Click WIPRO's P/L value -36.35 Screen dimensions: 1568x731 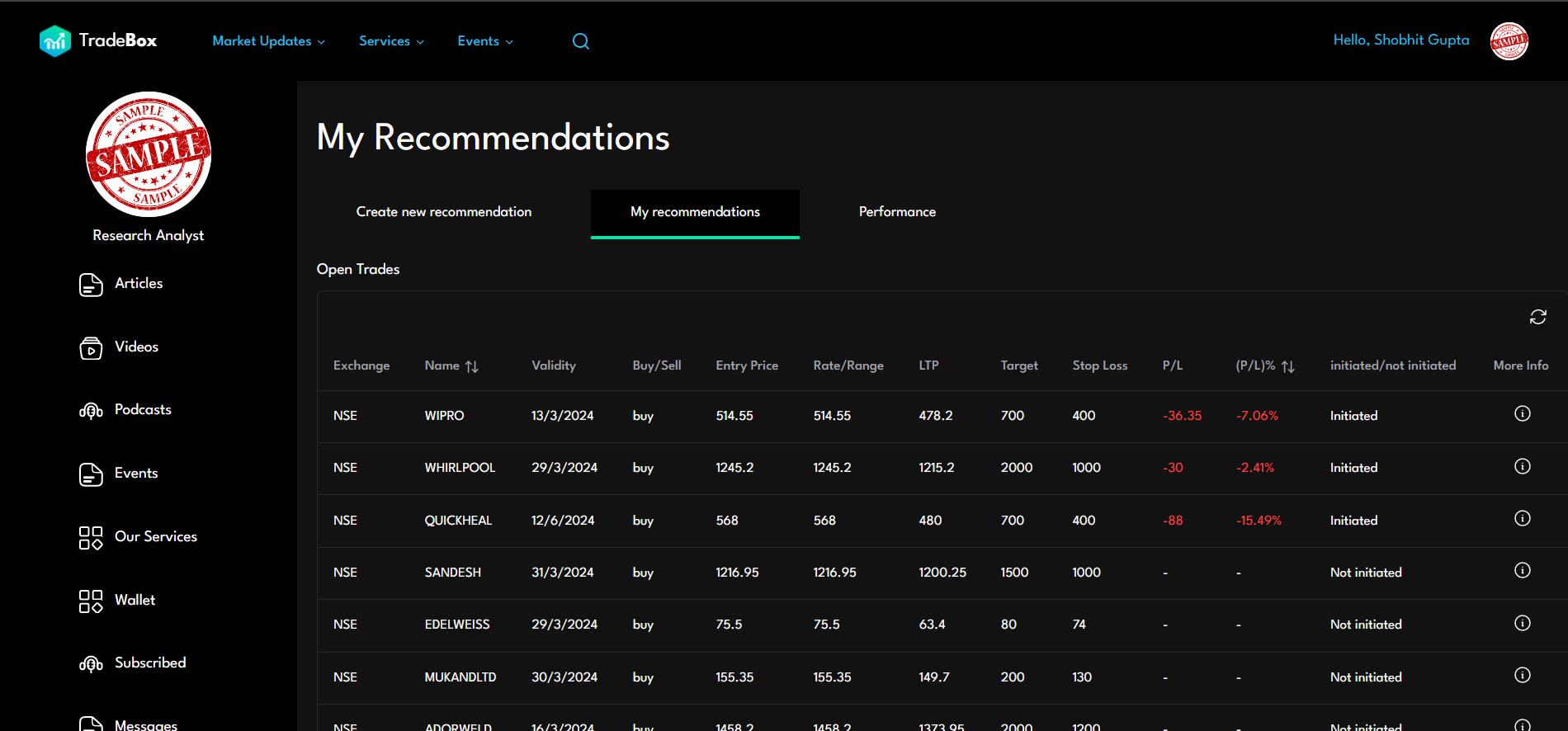coord(1183,416)
